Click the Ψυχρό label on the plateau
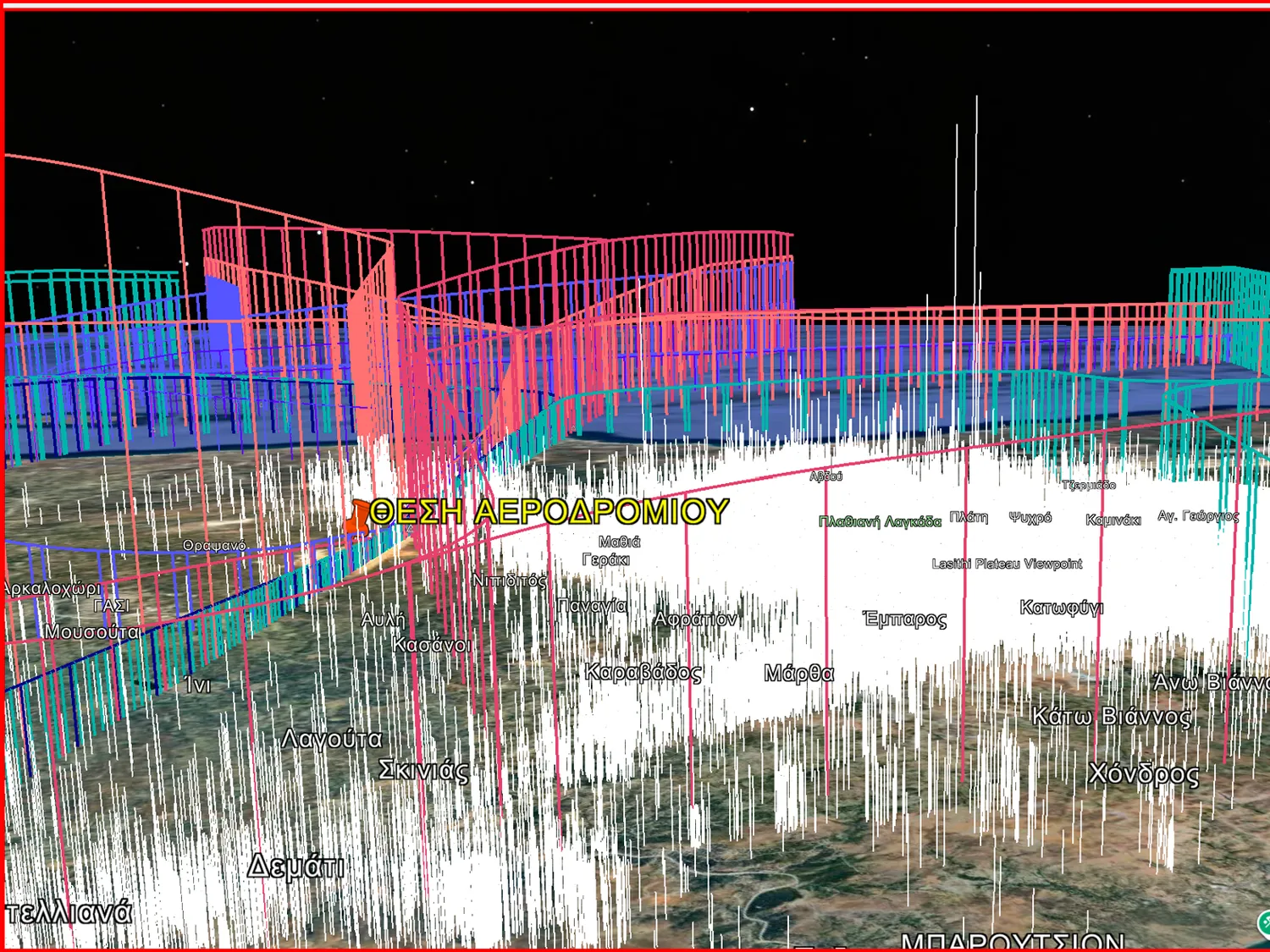Screen dimensions: 1270x952 click(1030, 517)
